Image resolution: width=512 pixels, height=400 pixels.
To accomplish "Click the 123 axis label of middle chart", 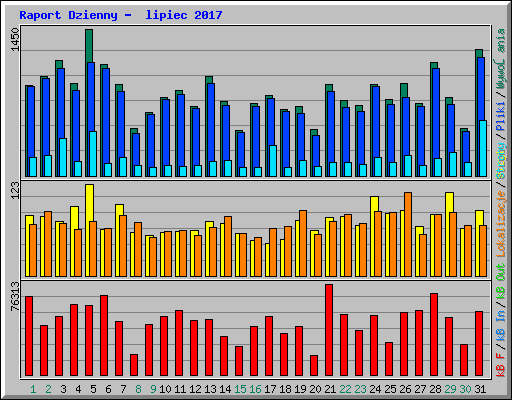I will coord(15,191).
